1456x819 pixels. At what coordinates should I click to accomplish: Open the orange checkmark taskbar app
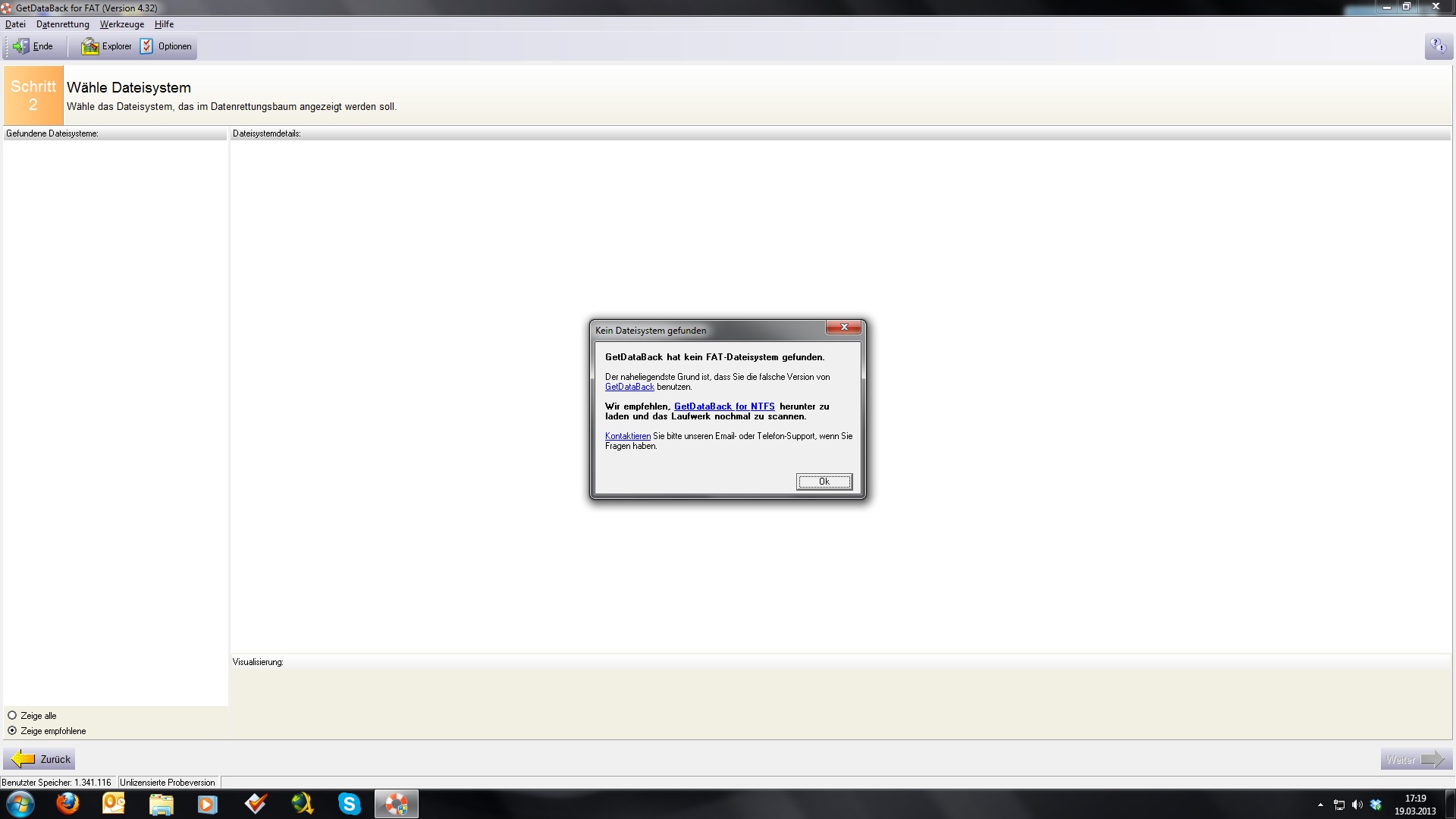click(256, 804)
